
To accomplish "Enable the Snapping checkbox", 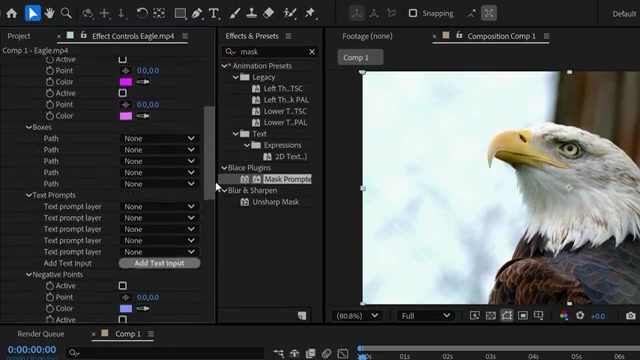I will (x=413, y=13).
